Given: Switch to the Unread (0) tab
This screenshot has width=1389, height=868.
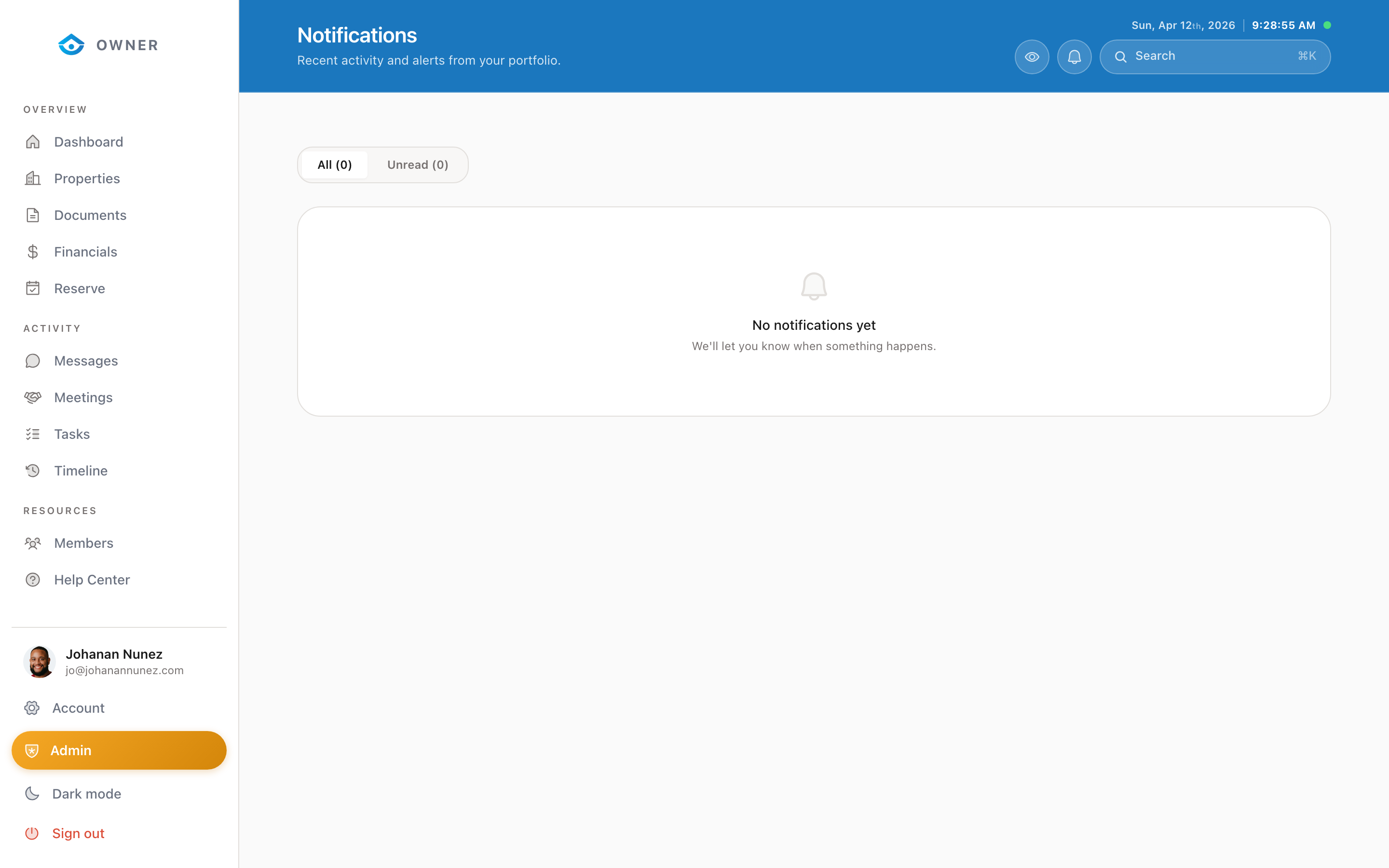Looking at the screenshot, I should tap(417, 165).
